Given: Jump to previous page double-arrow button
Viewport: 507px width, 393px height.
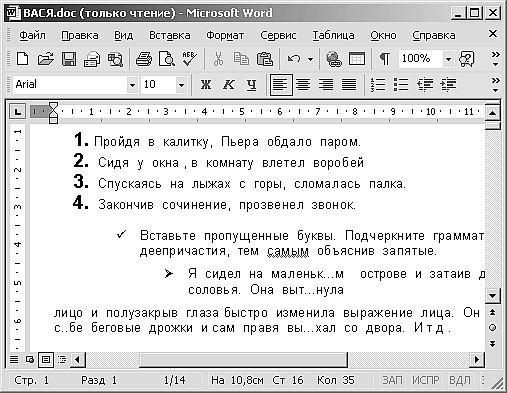Looking at the screenshot, I should (492, 312).
